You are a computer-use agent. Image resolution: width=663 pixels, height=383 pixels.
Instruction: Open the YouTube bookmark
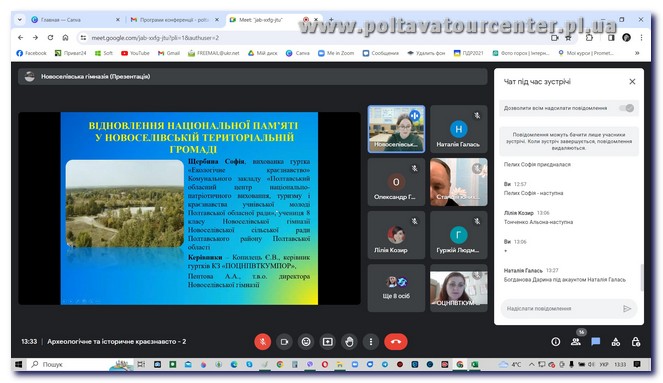tap(135, 53)
